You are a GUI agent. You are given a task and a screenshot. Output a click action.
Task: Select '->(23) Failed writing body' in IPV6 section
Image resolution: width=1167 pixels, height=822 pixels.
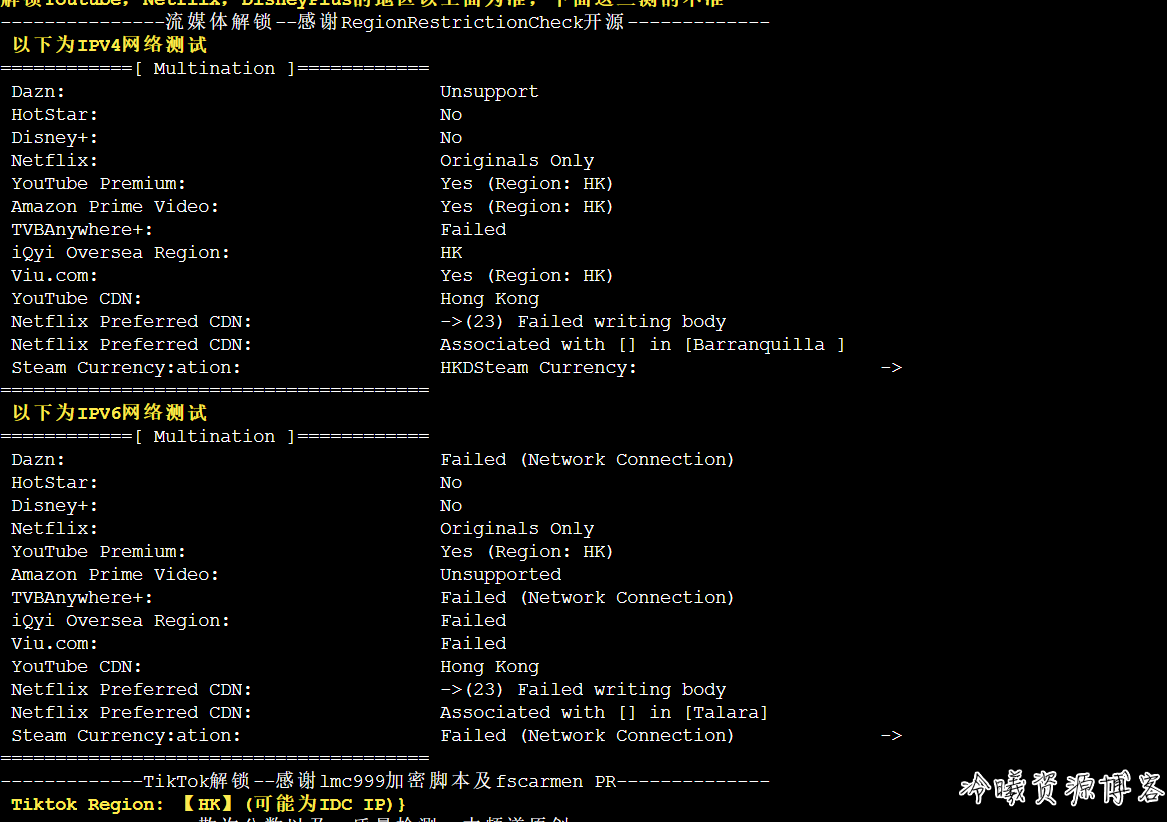pyautogui.click(x=583, y=690)
